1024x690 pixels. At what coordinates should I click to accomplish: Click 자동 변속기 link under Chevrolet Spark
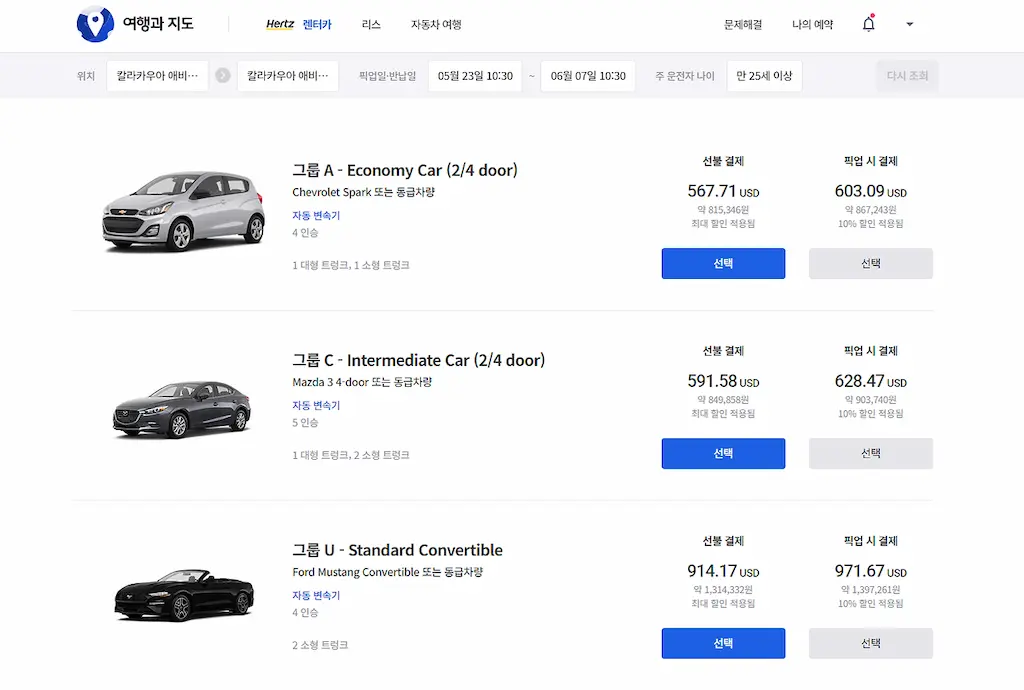click(316, 215)
